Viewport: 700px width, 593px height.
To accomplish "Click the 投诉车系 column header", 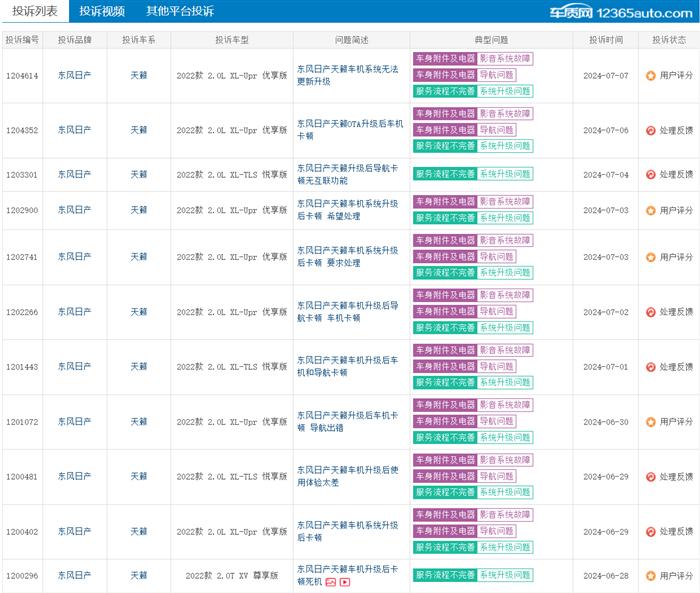I will (139, 40).
